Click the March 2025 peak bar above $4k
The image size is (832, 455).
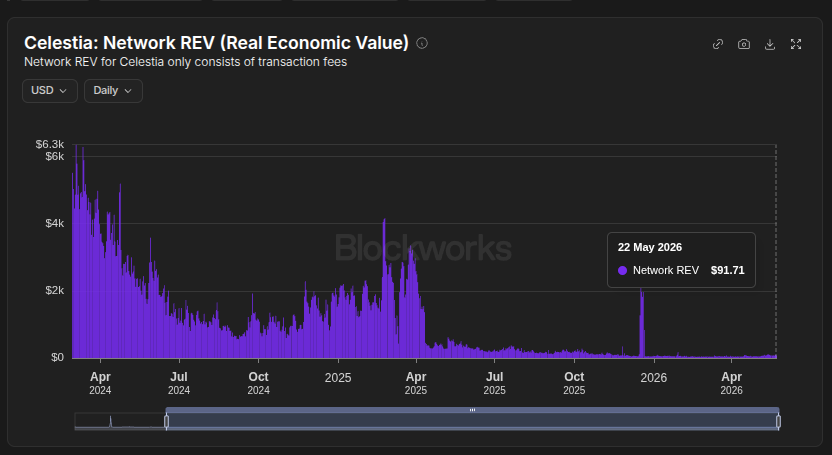click(x=384, y=289)
